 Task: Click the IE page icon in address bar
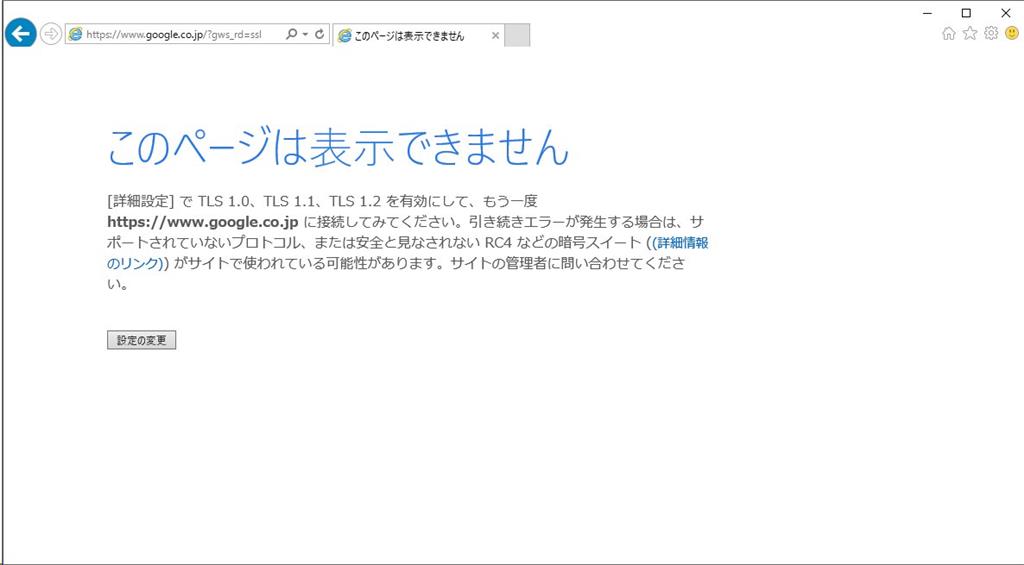[76, 35]
